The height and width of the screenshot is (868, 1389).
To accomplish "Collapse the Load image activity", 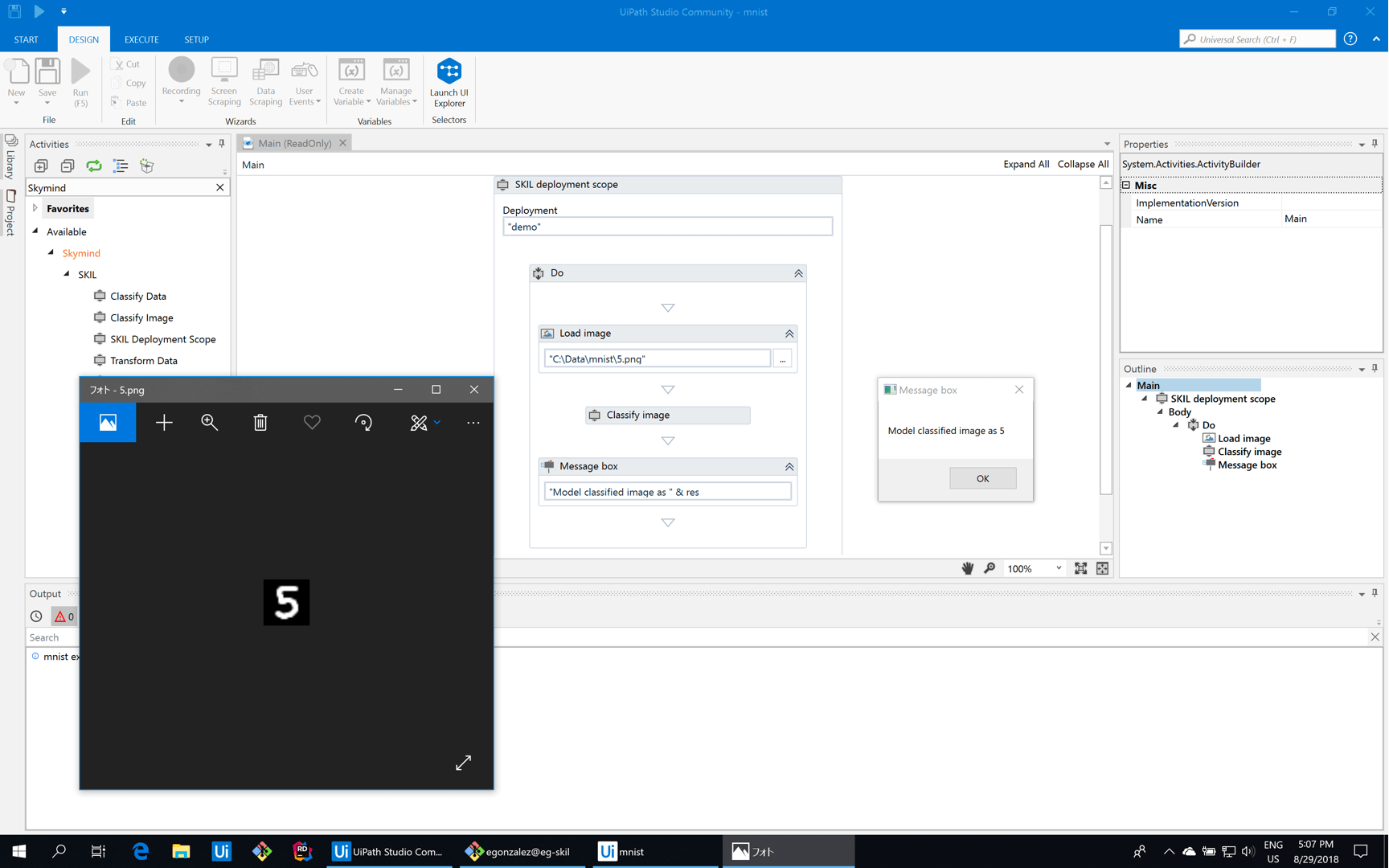I will coord(789,334).
